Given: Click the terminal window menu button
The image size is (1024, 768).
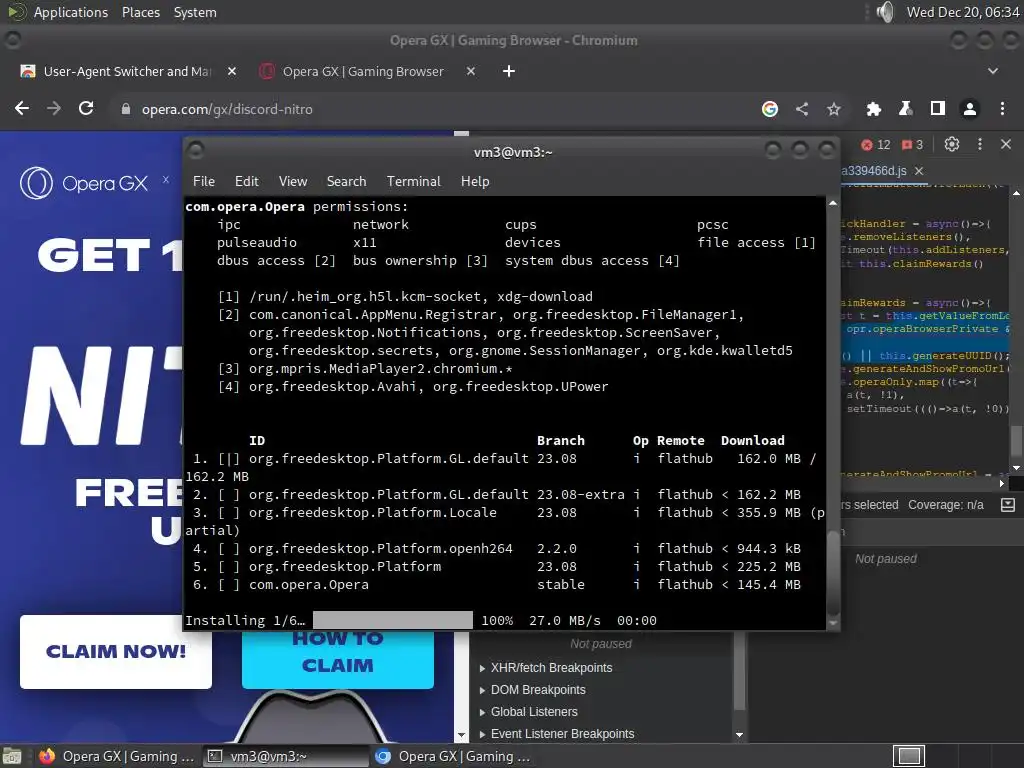Looking at the screenshot, I should click(195, 151).
